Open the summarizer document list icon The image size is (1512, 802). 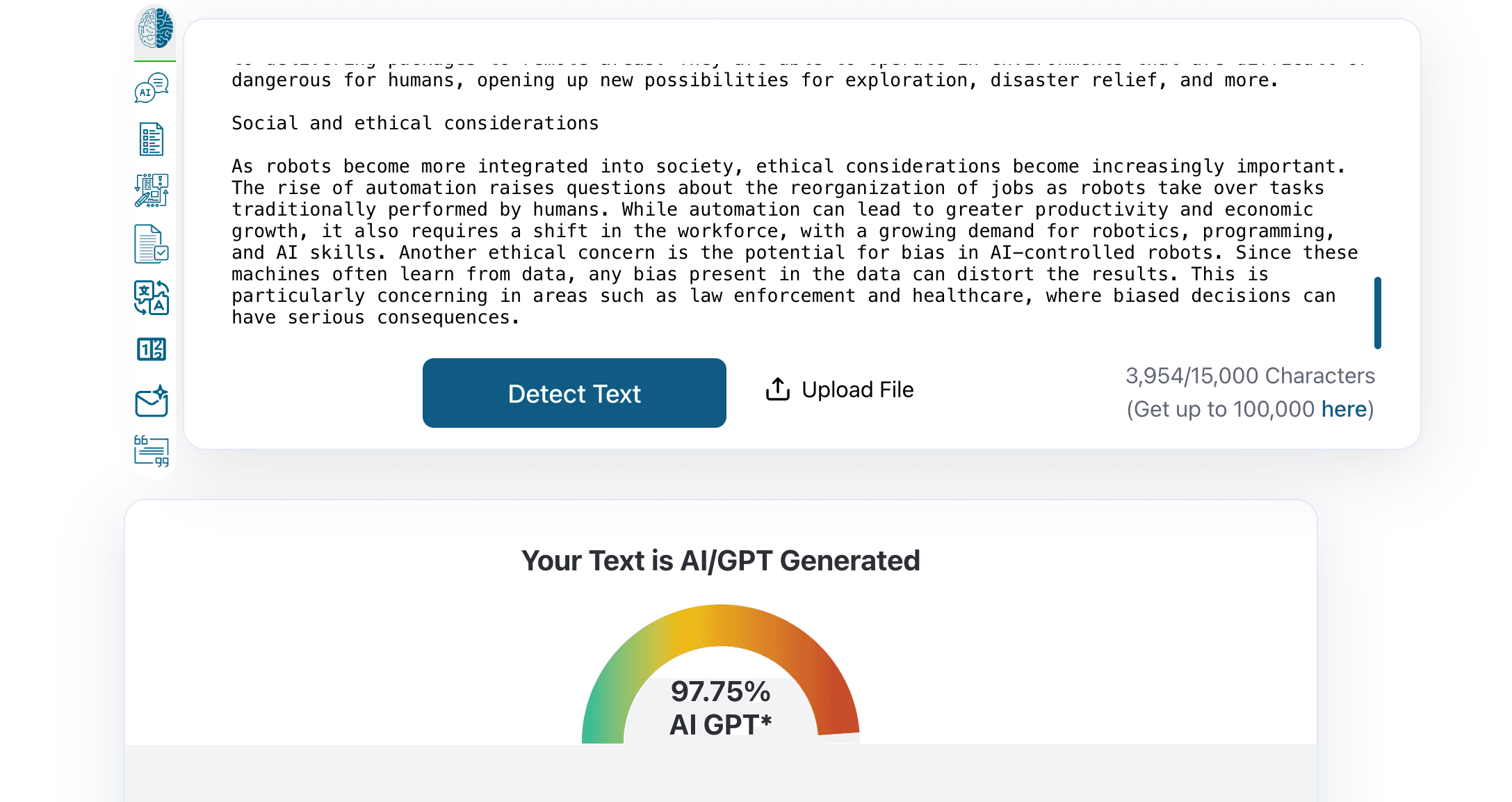tap(152, 139)
